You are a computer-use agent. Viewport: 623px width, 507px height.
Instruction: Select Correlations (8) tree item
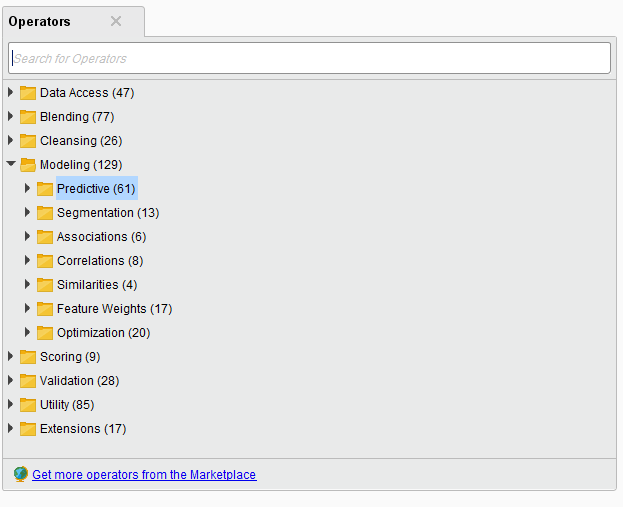(x=100, y=261)
